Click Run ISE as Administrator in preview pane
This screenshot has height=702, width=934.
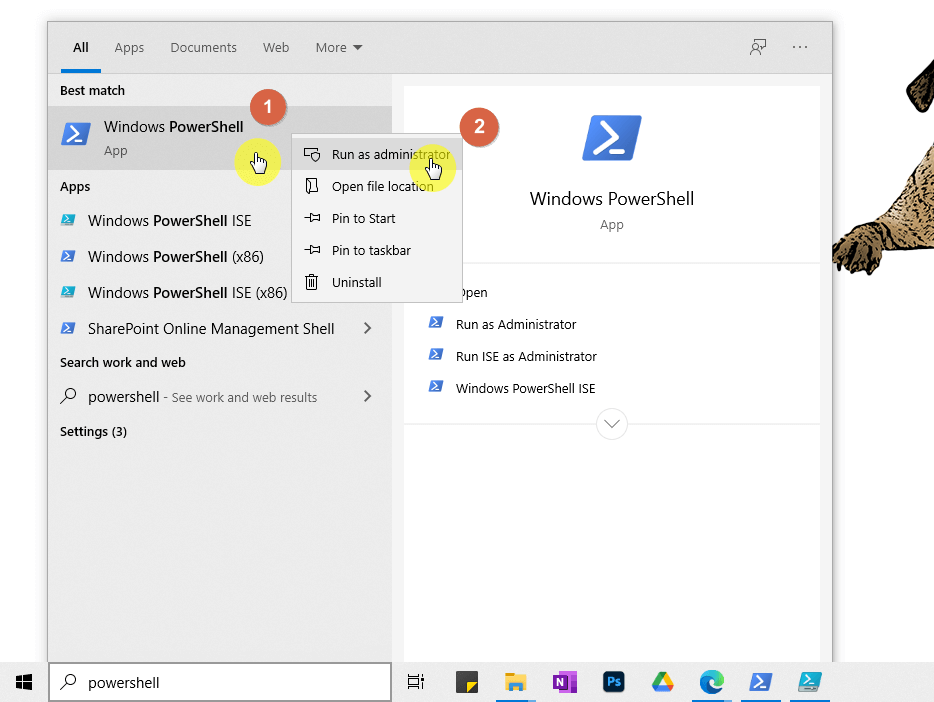point(526,357)
